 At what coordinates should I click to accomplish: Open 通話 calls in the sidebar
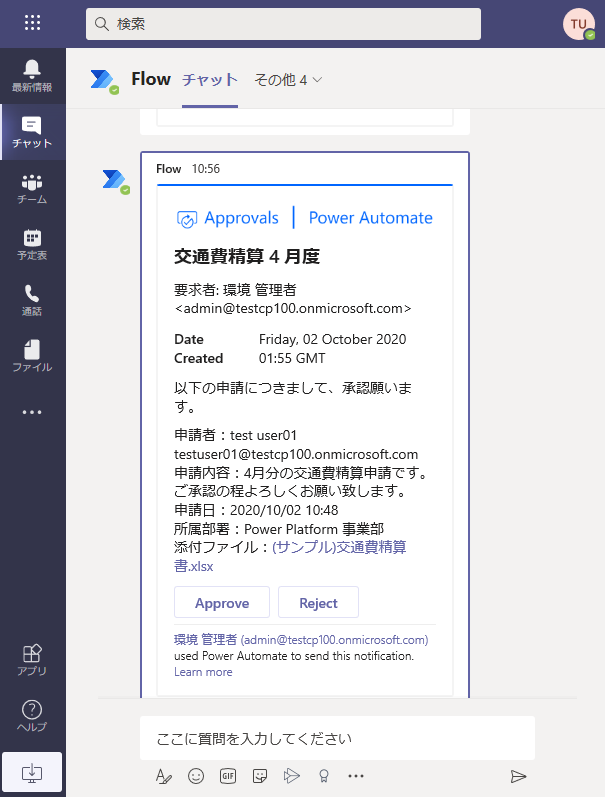click(32, 300)
